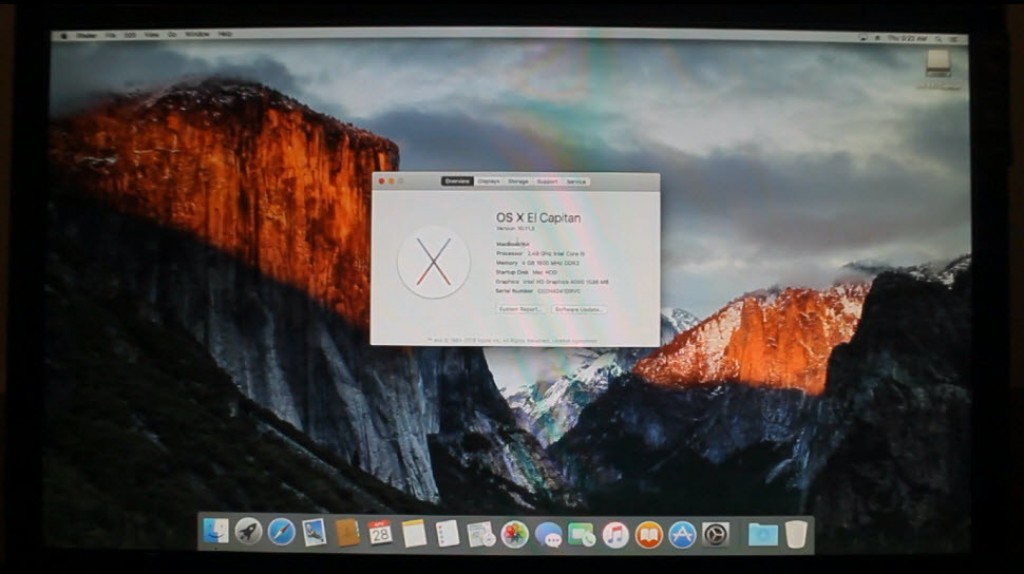Image resolution: width=1024 pixels, height=574 pixels.
Task: Switch to the Displays tab
Action: 488,181
